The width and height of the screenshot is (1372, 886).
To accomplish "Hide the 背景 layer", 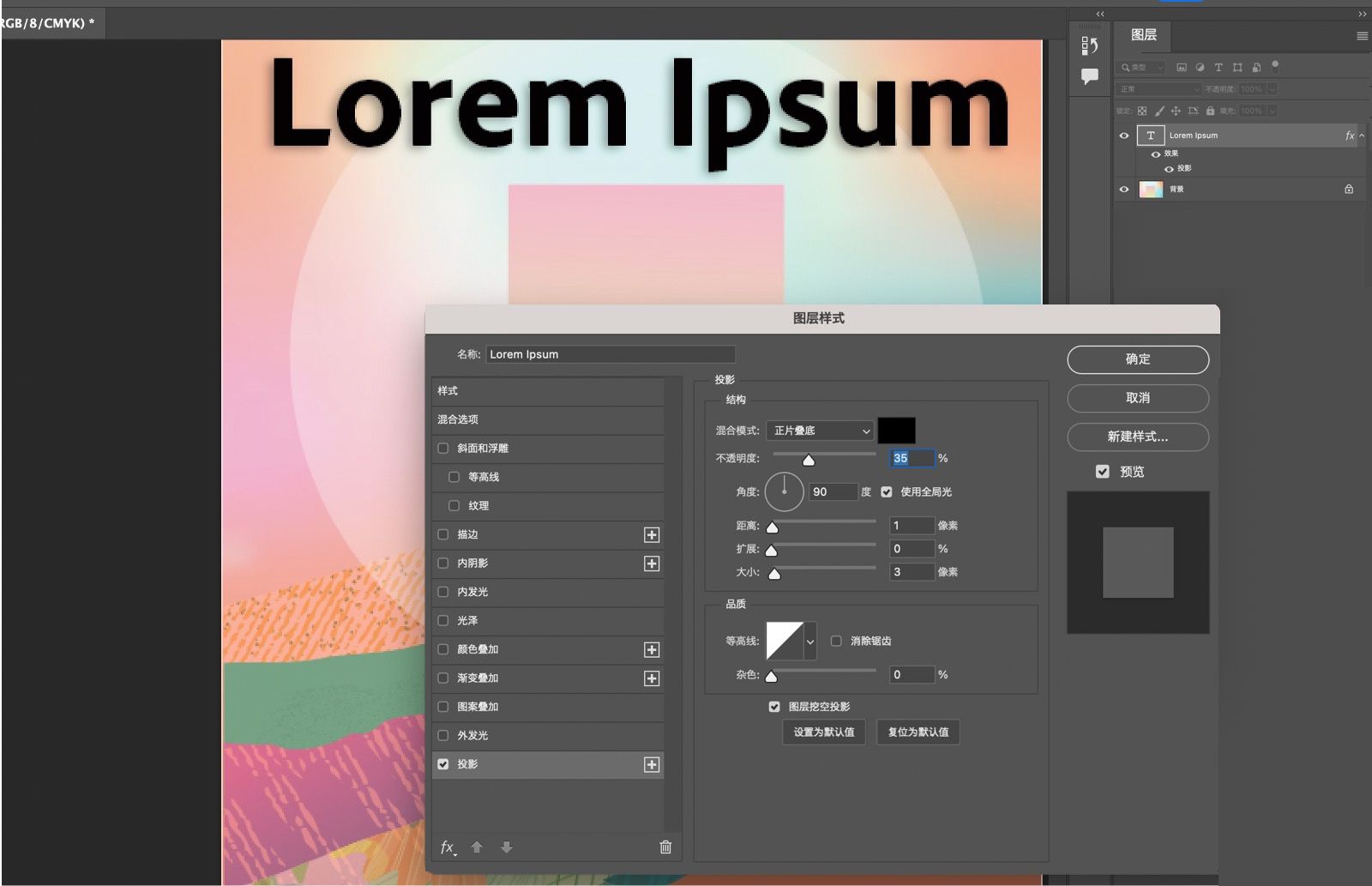I will (1124, 189).
